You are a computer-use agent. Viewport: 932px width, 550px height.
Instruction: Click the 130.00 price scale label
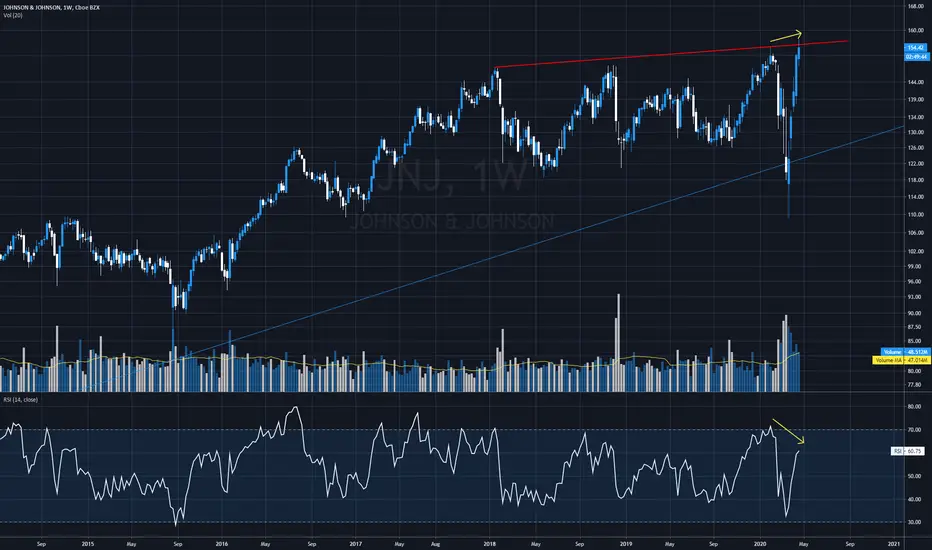(x=915, y=132)
